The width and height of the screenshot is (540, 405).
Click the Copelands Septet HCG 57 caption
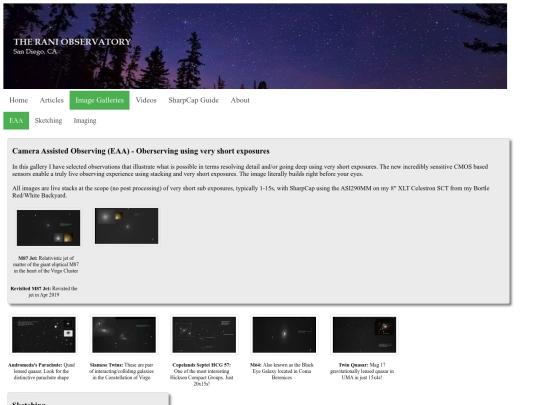tap(201, 374)
